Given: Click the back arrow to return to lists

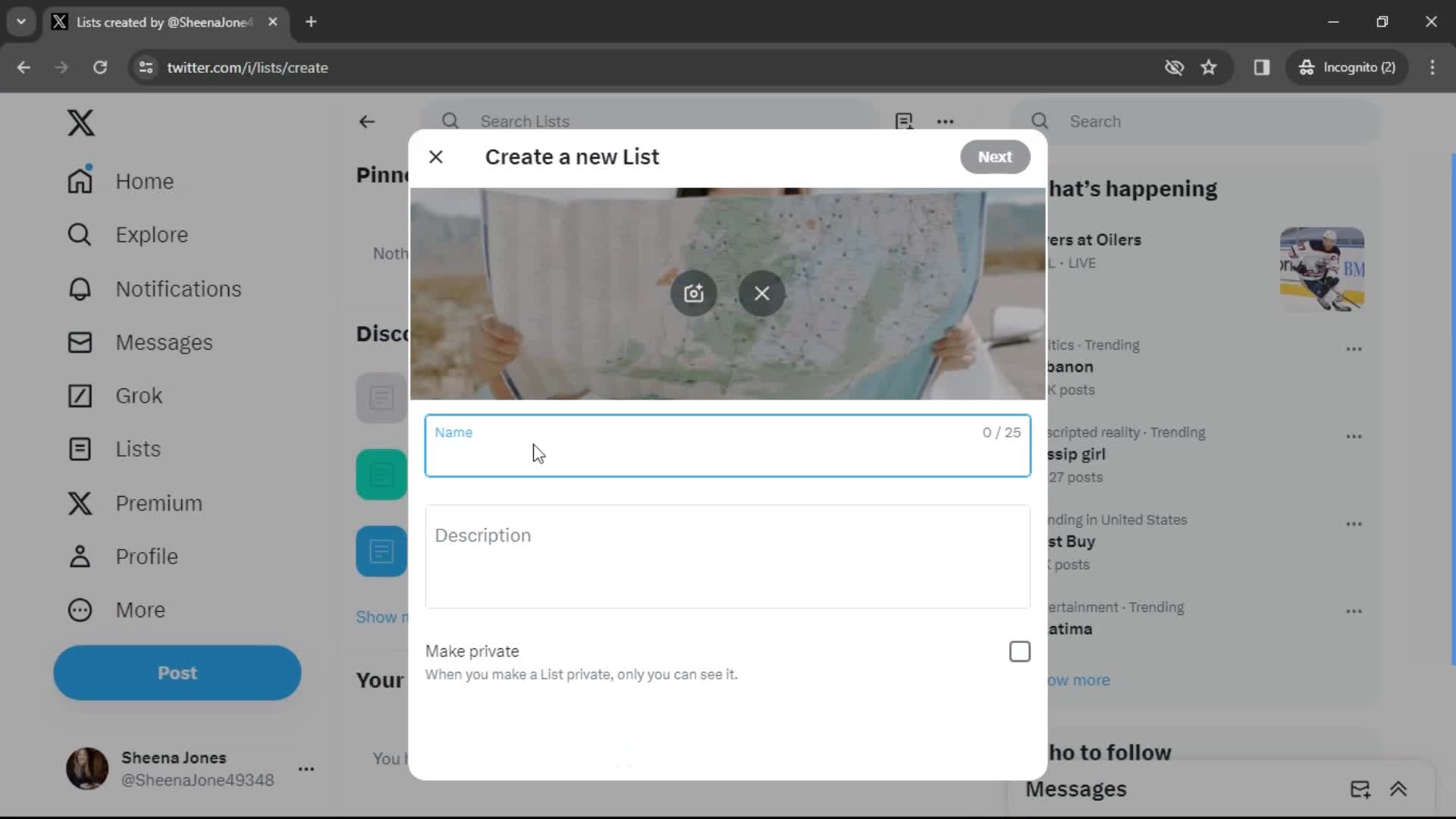Looking at the screenshot, I should [x=367, y=121].
